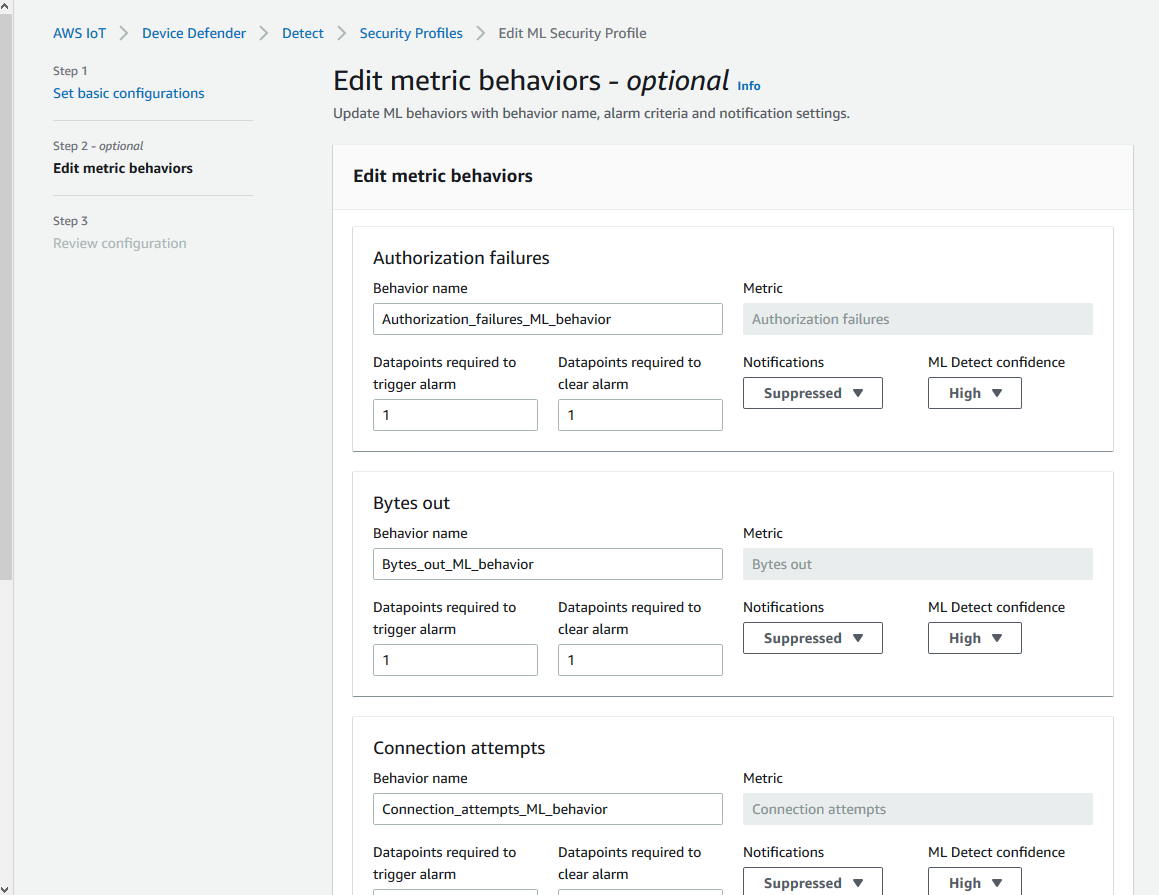
Task: Click the datapoints to trigger alarm field for Authorization failures
Action: pos(455,414)
